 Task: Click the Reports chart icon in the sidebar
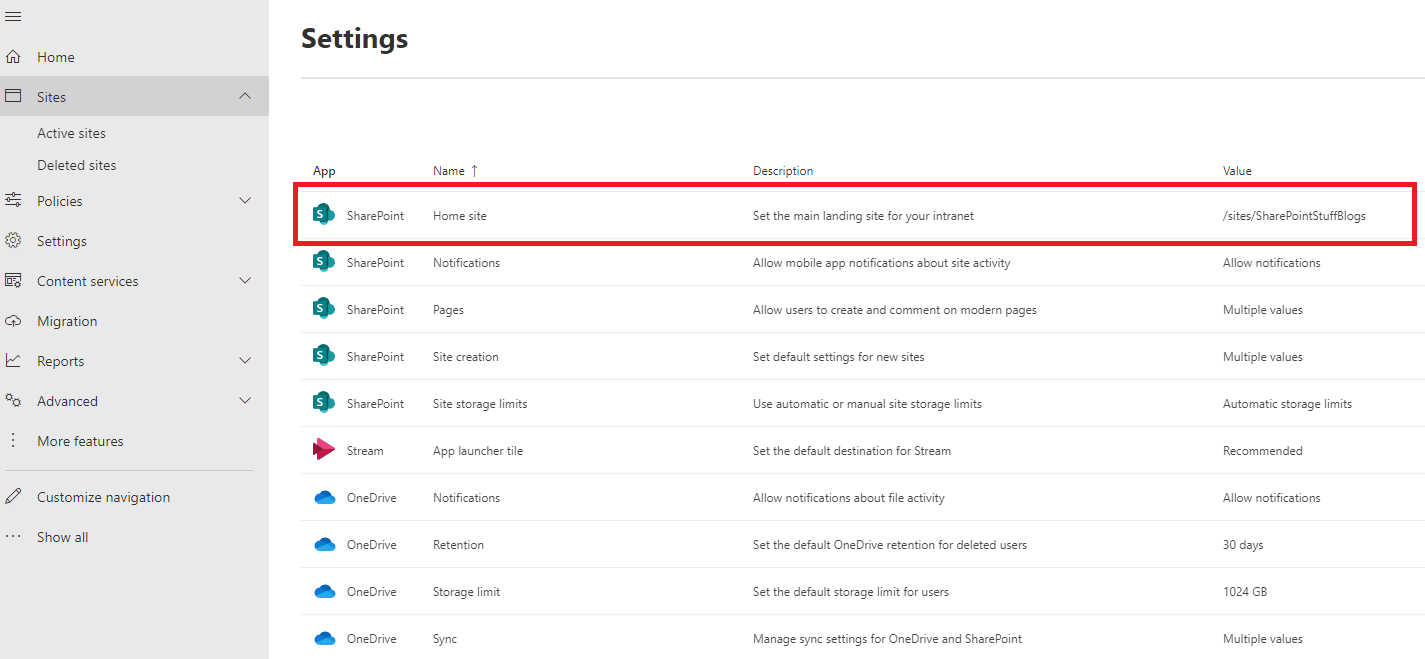(14, 360)
